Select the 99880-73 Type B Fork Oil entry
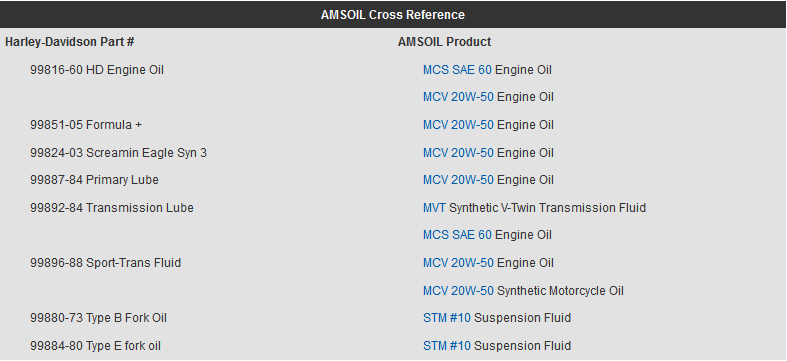 [x=98, y=318]
